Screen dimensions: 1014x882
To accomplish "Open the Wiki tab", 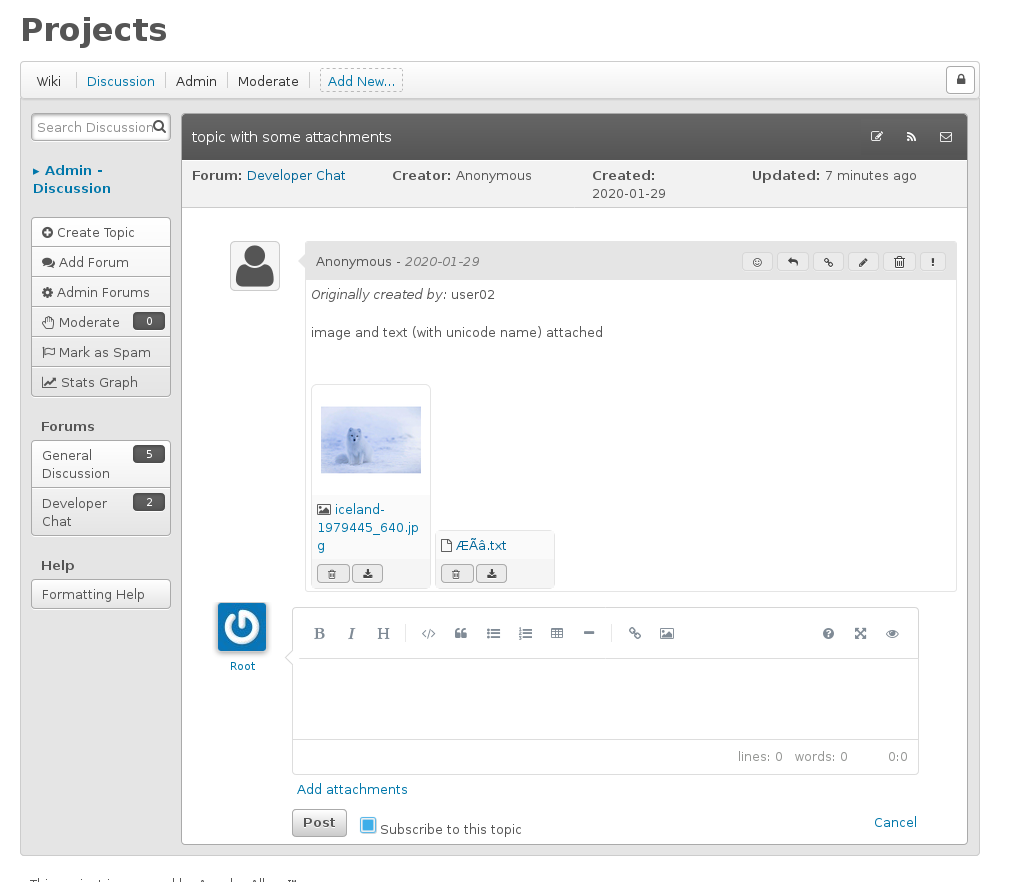I will tap(49, 81).
